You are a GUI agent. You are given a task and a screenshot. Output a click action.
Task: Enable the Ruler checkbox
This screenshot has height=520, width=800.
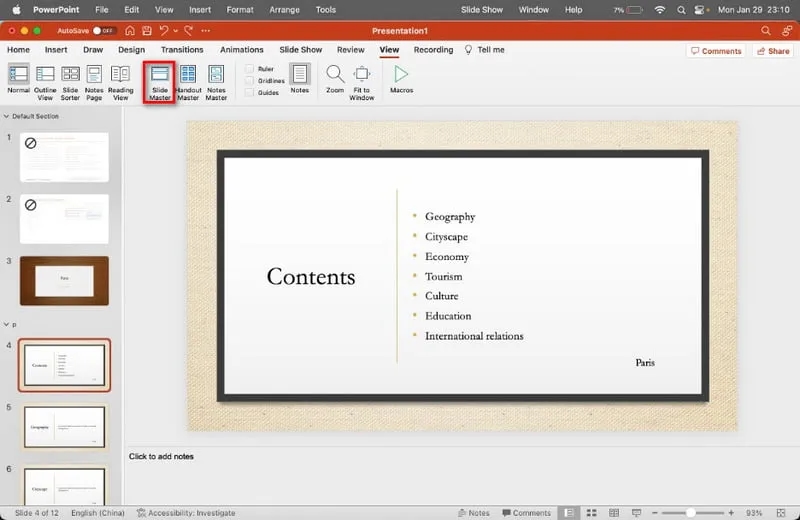click(249, 69)
